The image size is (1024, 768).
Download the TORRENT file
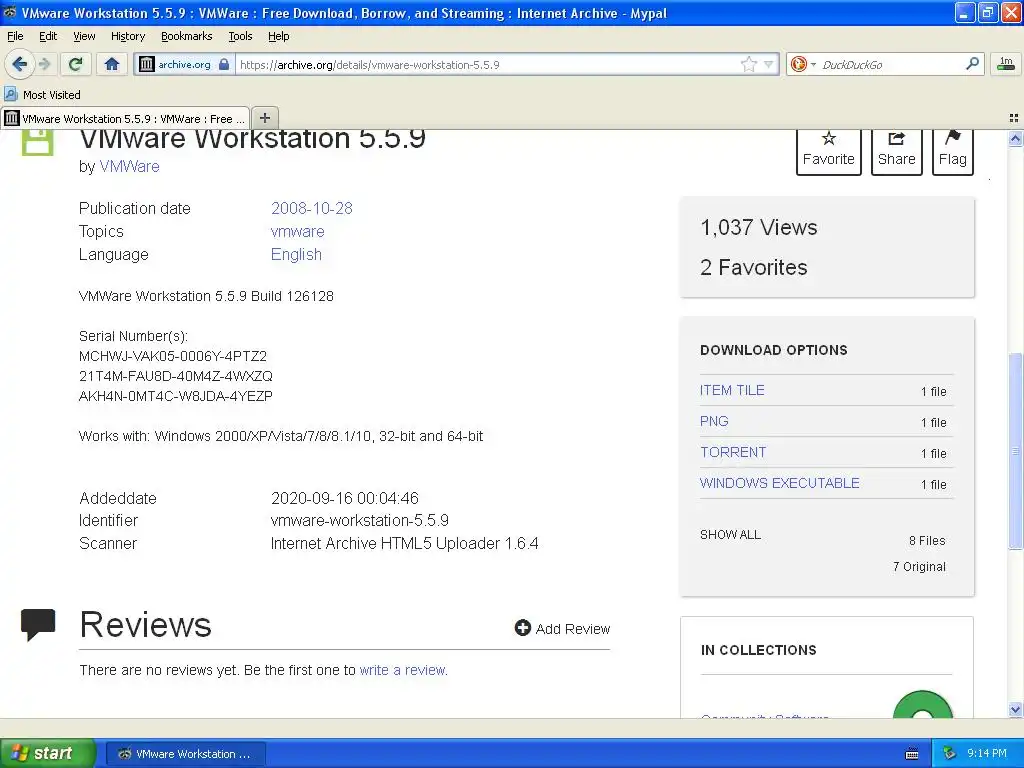733,452
